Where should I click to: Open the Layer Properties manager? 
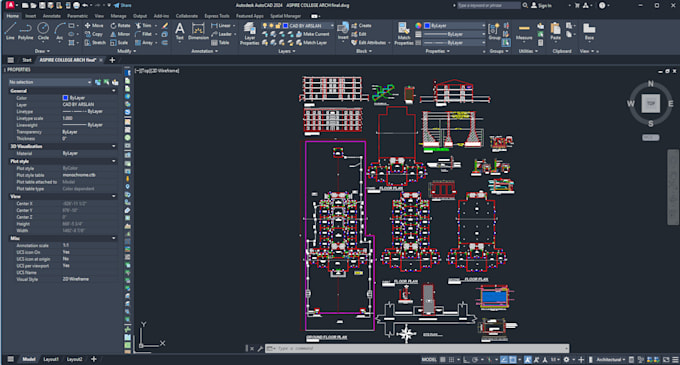[249, 34]
